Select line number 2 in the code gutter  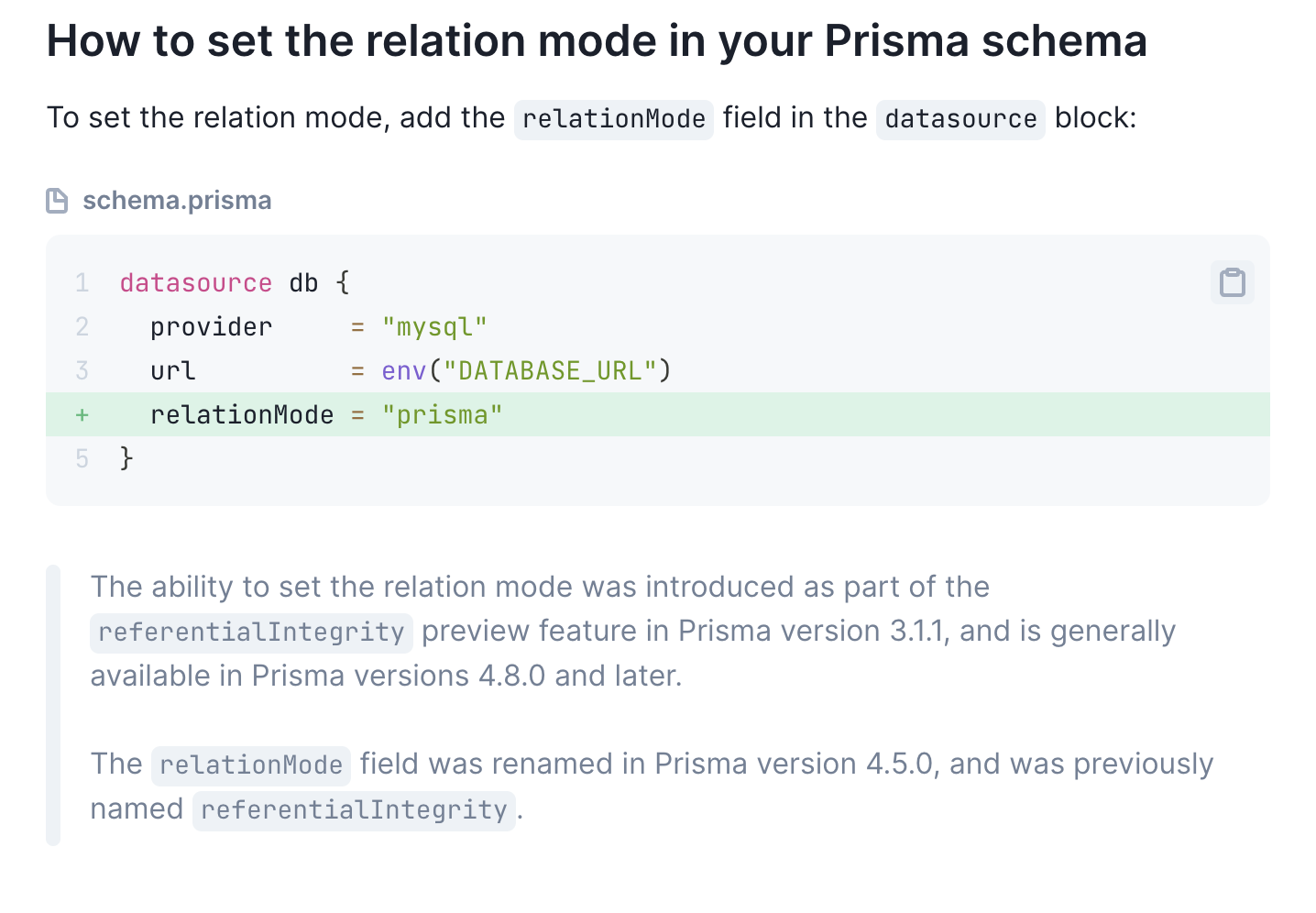tap(82, 326)
